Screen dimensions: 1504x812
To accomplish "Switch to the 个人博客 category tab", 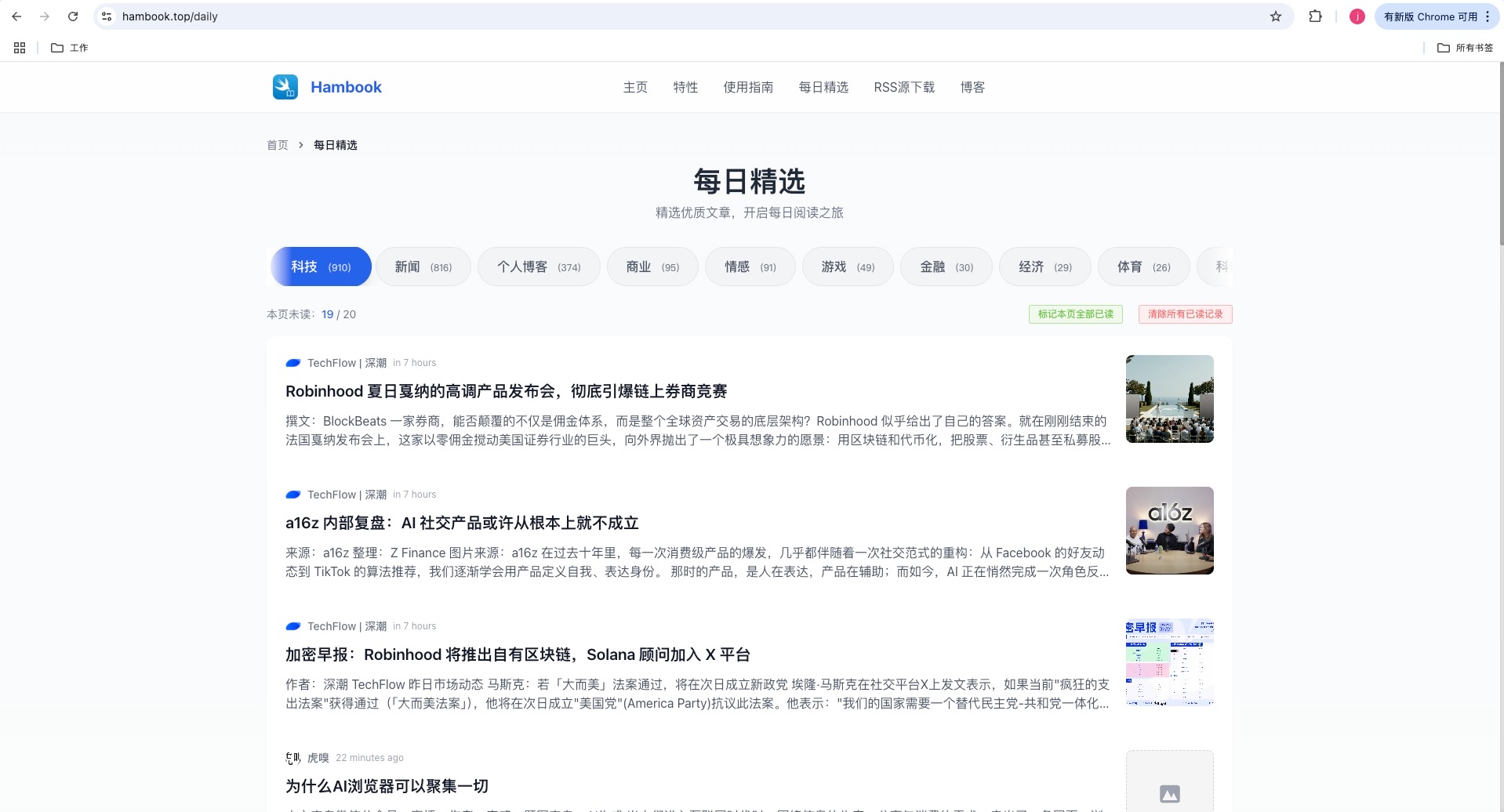I will point(539,267).
